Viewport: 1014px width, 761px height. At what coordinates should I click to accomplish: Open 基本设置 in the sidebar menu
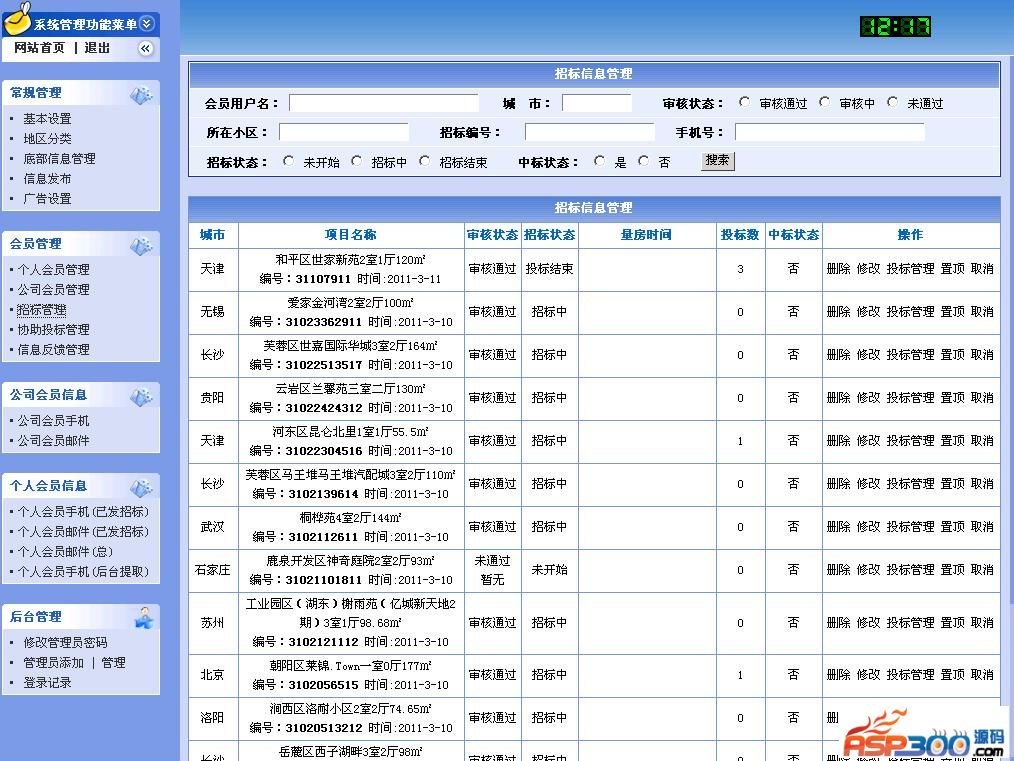pyautogui.click(x=47, y=119)
